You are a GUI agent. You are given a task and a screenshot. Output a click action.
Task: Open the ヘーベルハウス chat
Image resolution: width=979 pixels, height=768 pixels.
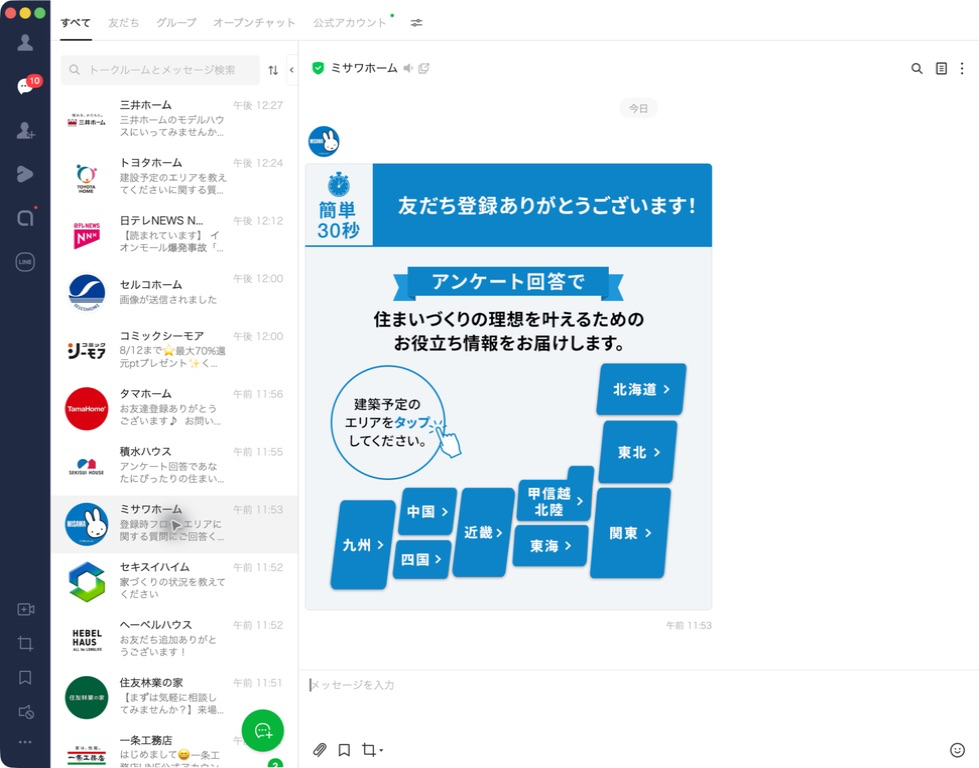pyautogui.click(x=174, y=639)
